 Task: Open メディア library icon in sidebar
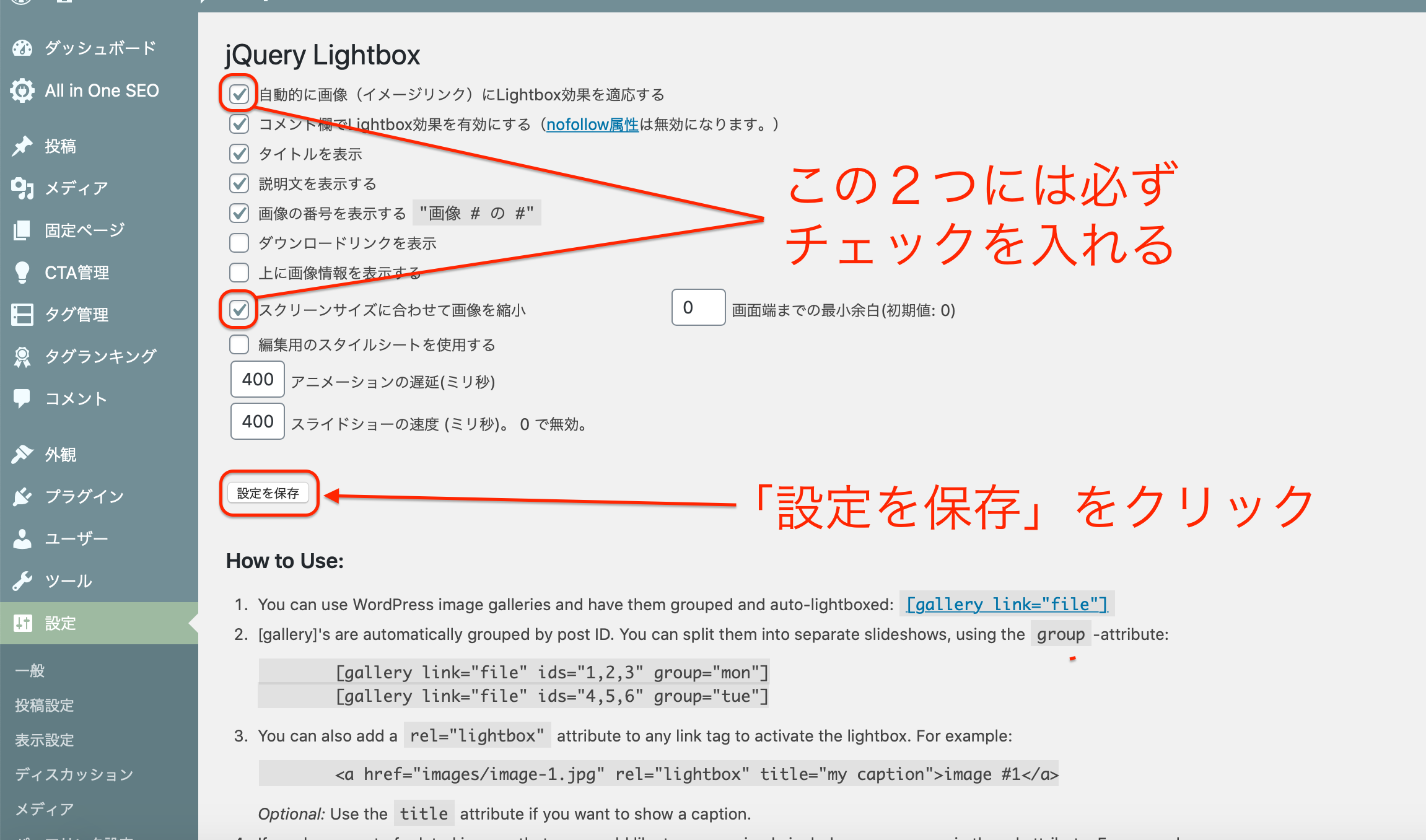[x=22, y=188]
